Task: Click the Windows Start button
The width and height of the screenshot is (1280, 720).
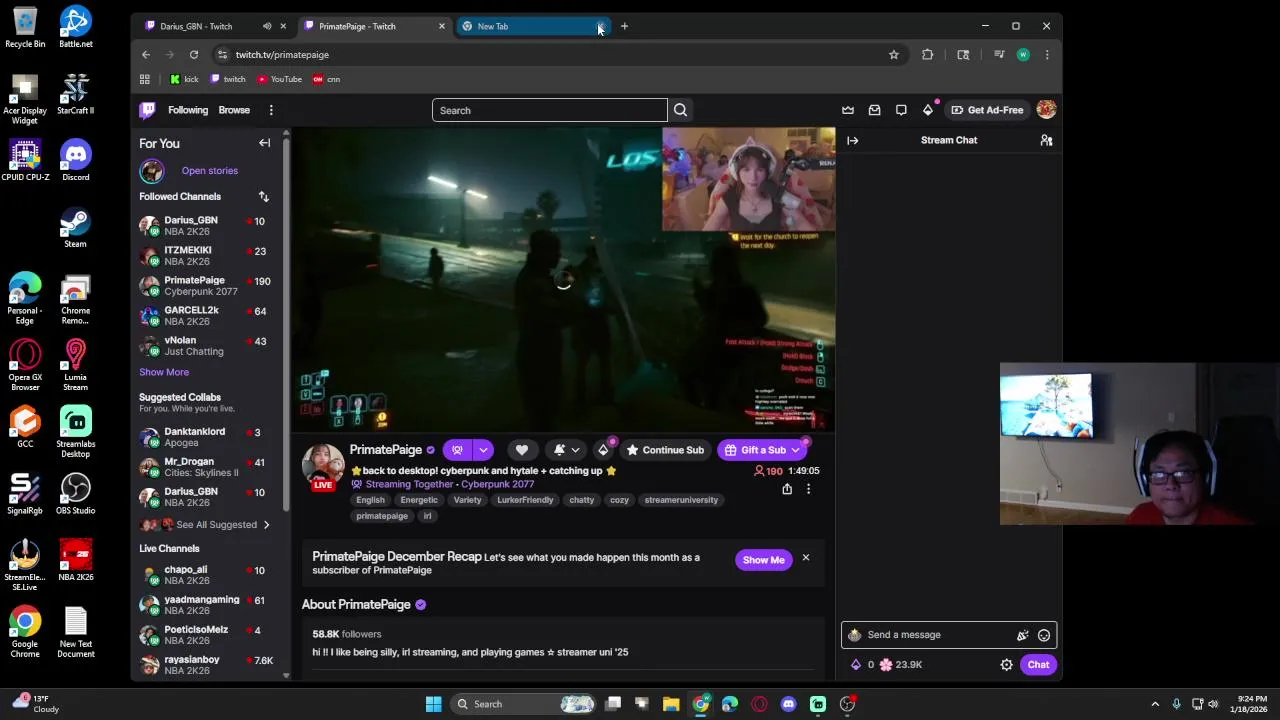Action: [x=433, y=704]
